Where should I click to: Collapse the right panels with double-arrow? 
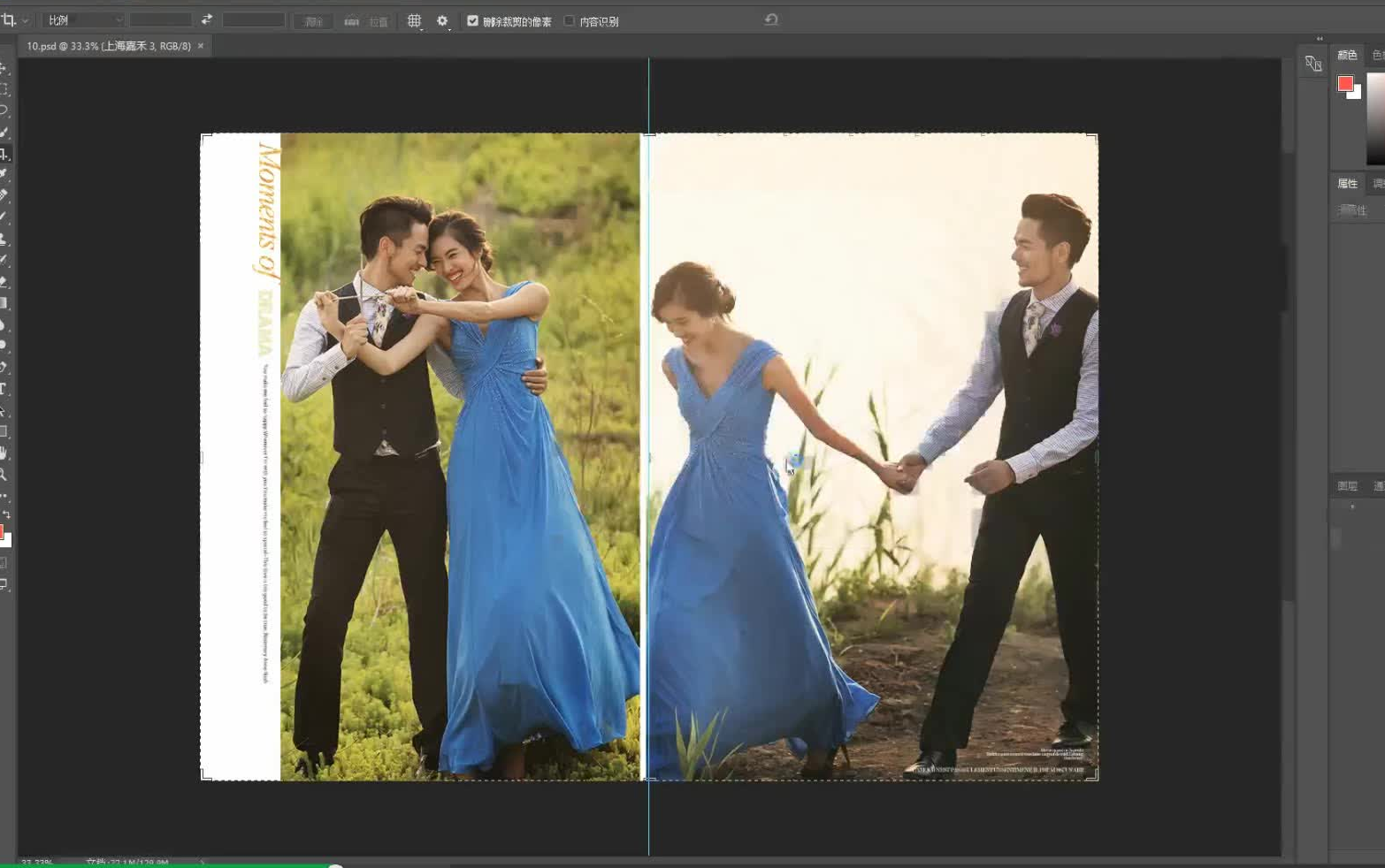[x=1320, y=39]
